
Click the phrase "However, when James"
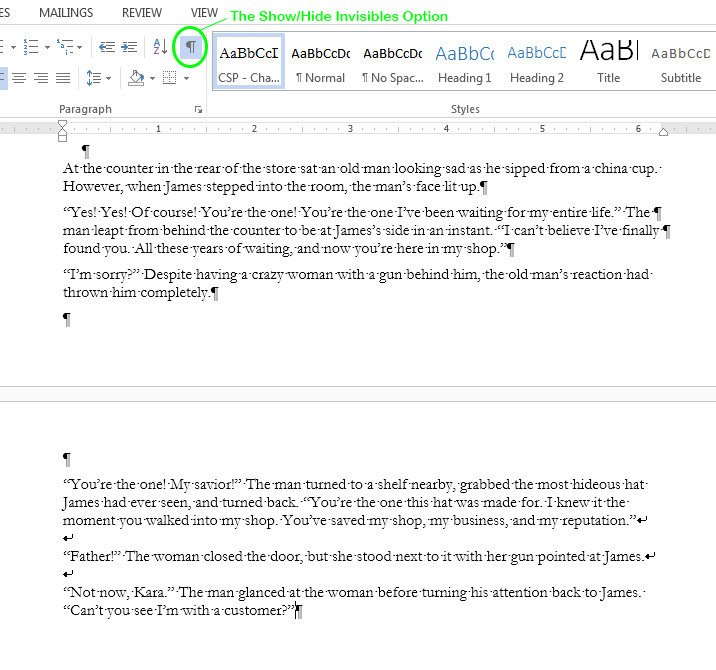pos(132,186)
